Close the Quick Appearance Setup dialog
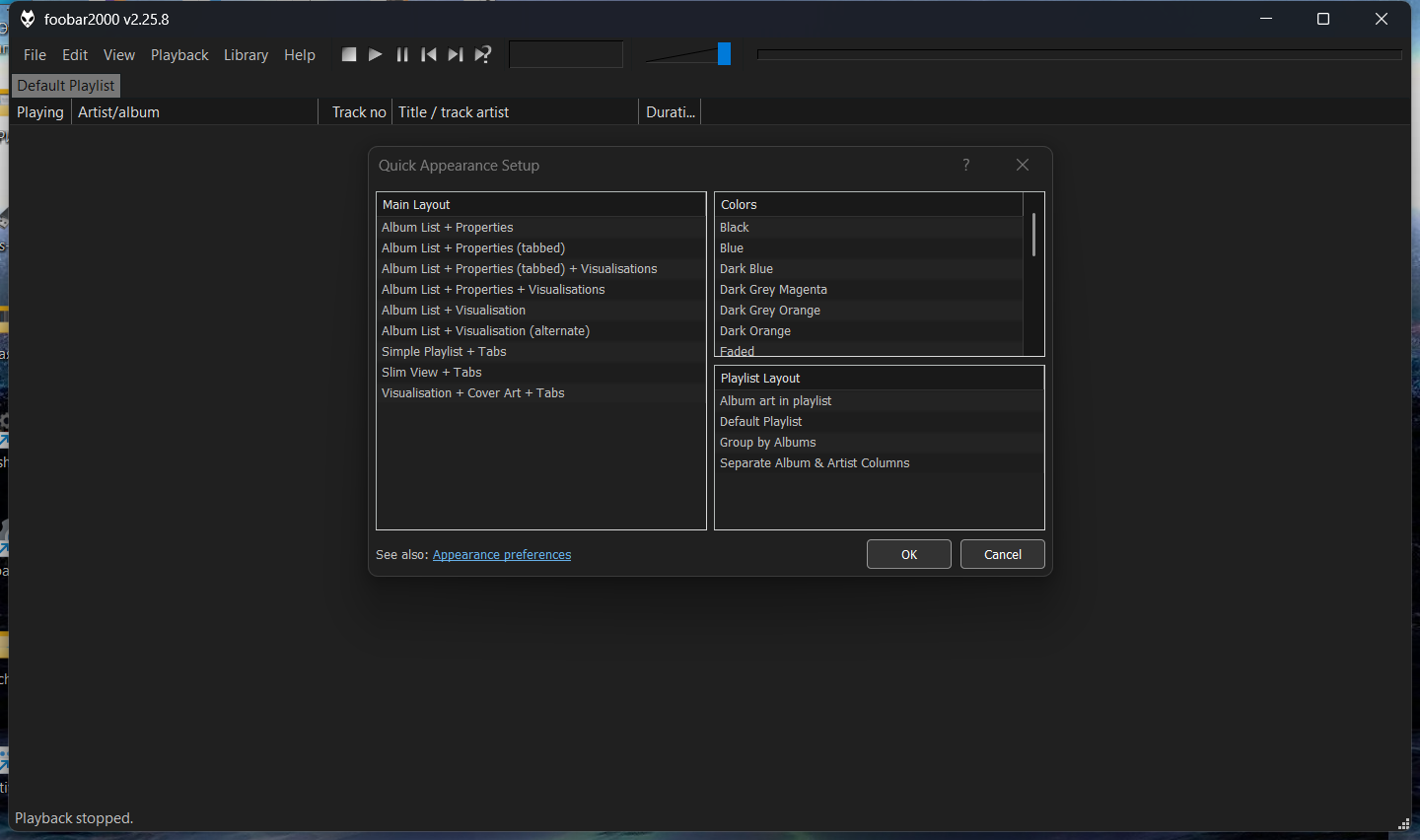 coord(1023,165)
